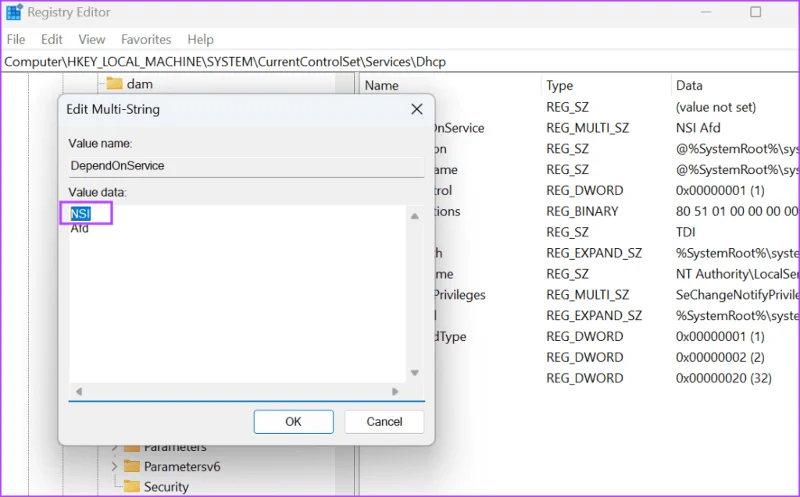Click the NSI line in Value data
The width and height of the screenshot is (800, 497).
tap(81, 213)
